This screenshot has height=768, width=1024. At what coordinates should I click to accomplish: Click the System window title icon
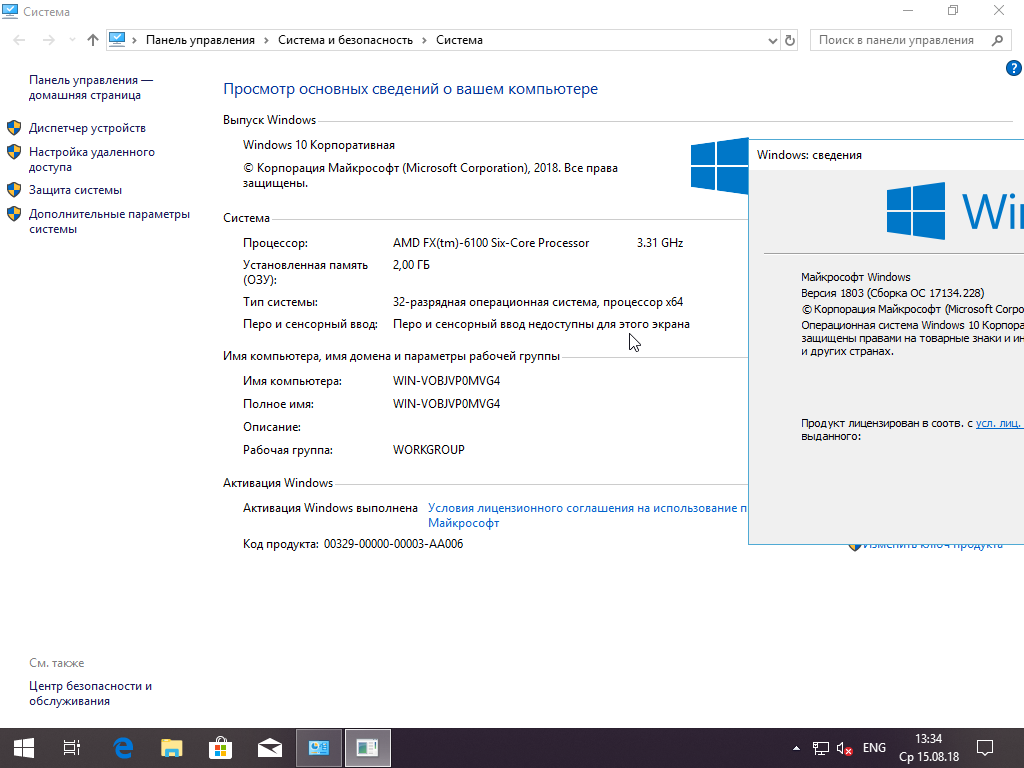pyautogui.click(x=10, y=11)
